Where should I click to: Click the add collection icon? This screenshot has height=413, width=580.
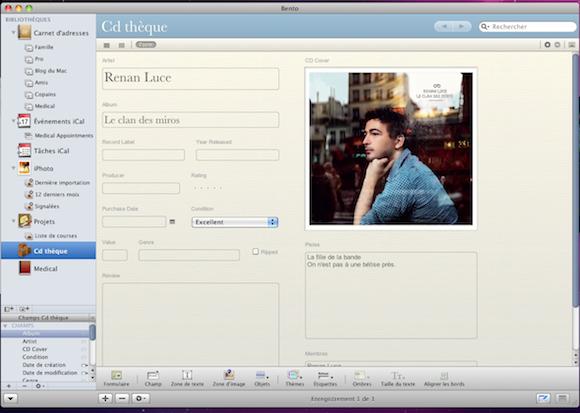[24, 309]
